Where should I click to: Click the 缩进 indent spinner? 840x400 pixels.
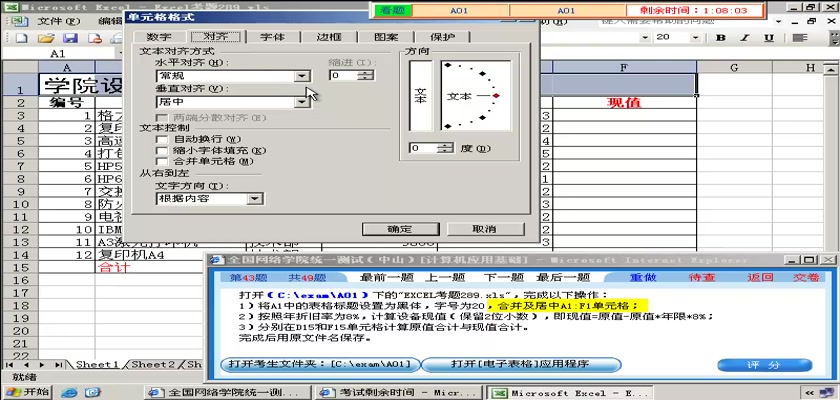click(x=367, y=76)
